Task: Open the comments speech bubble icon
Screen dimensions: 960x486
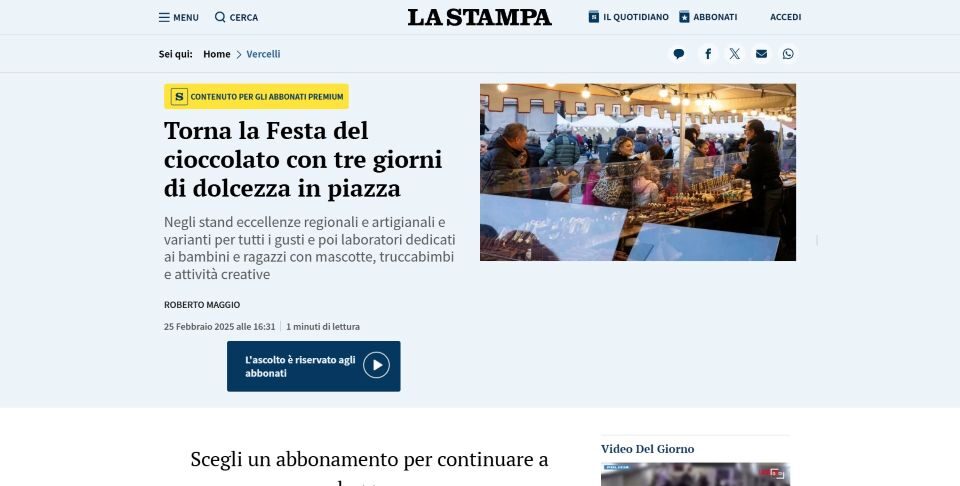Action: tap(678, 54)
